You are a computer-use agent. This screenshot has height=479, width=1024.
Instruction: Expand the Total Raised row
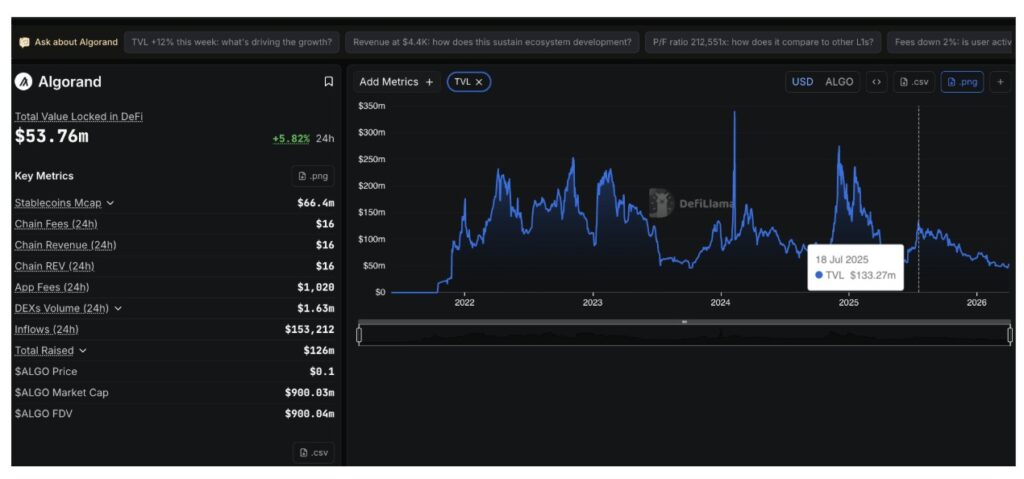click(83, 350)
